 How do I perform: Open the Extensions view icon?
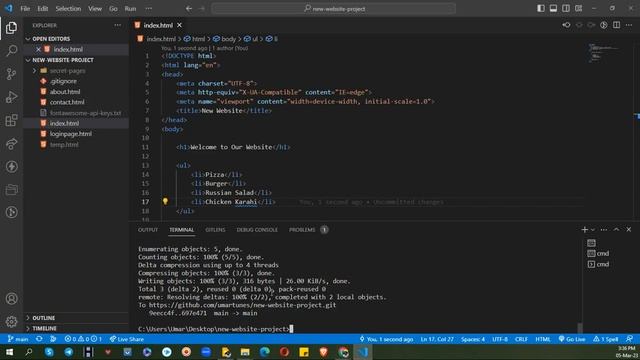point(11,120)
